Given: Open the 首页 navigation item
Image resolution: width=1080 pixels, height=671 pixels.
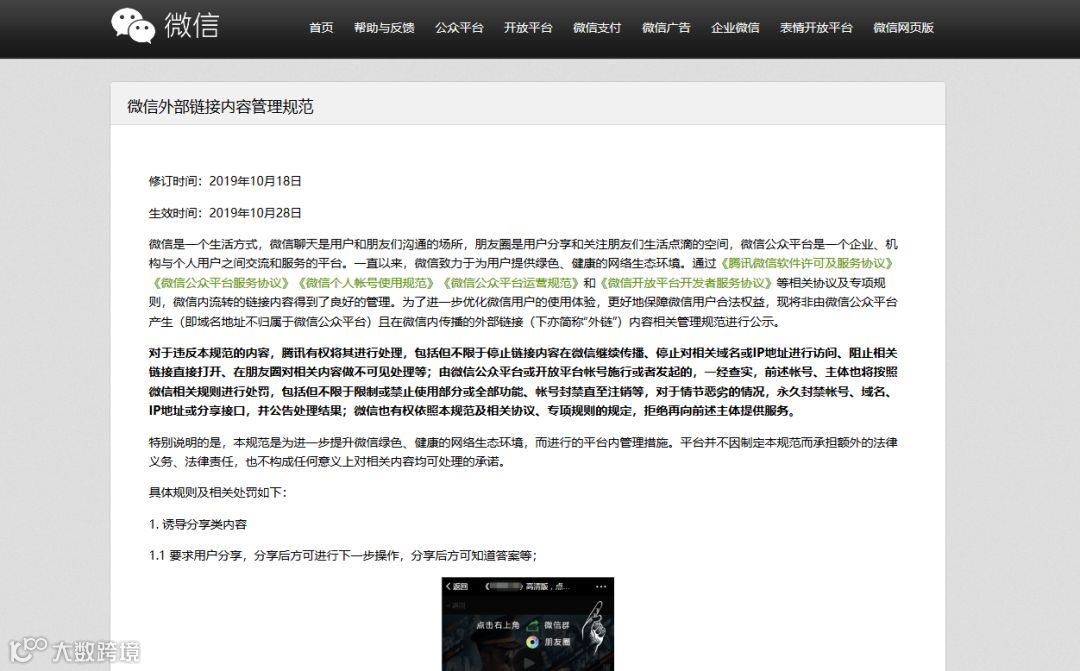Looking at the screenshot, I should tap(321, 28).
